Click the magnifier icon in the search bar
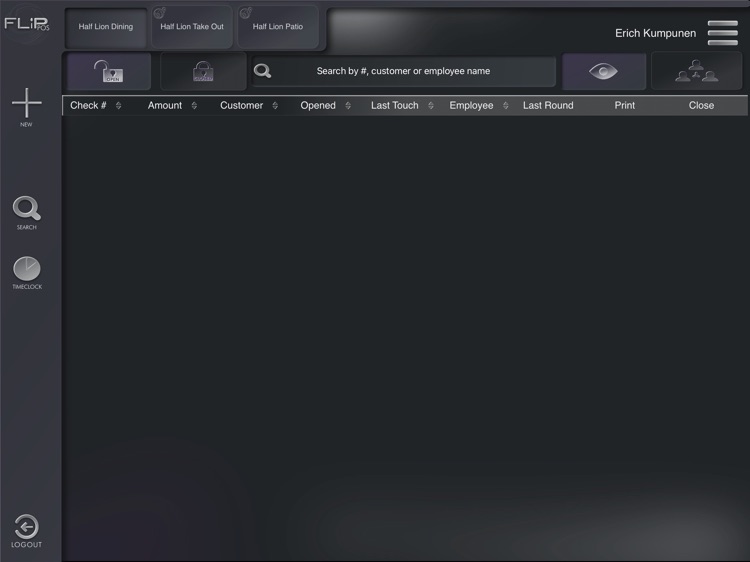The width and height of the screenshot is (750, 562). (x=263, y=71)
